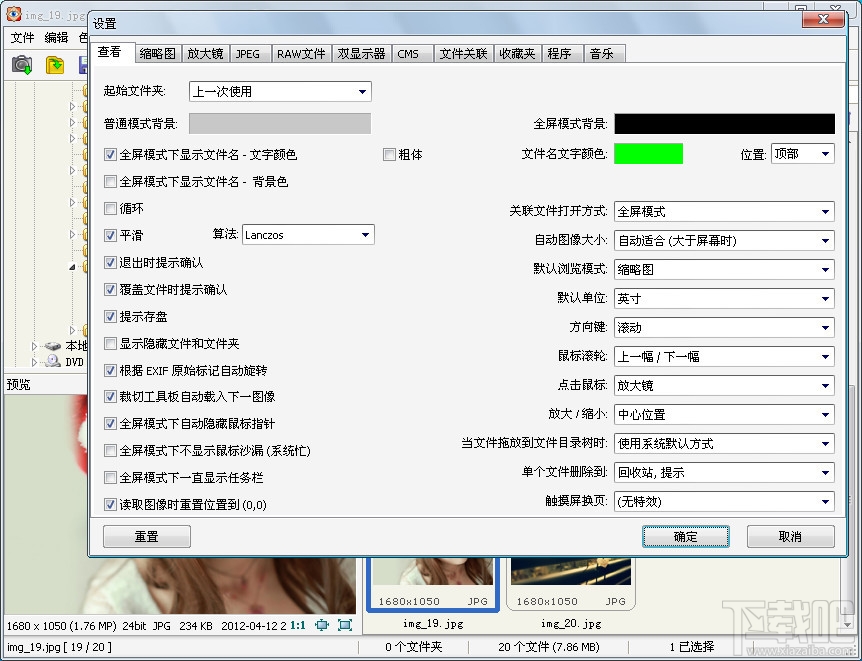
Task: Switch to the JPEG settings tab
Action: [x=250, y=54]
